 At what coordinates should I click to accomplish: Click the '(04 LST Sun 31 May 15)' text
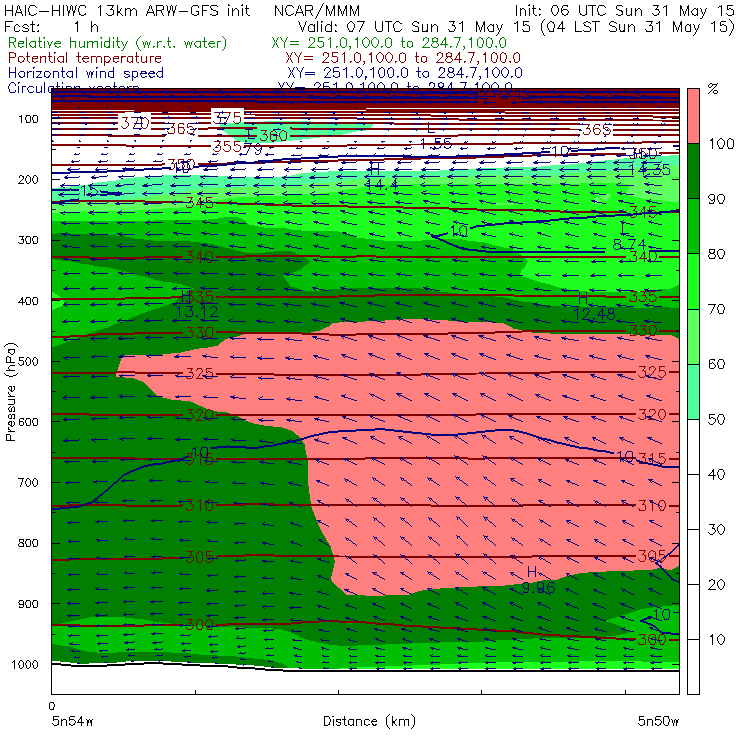[638, 27]
